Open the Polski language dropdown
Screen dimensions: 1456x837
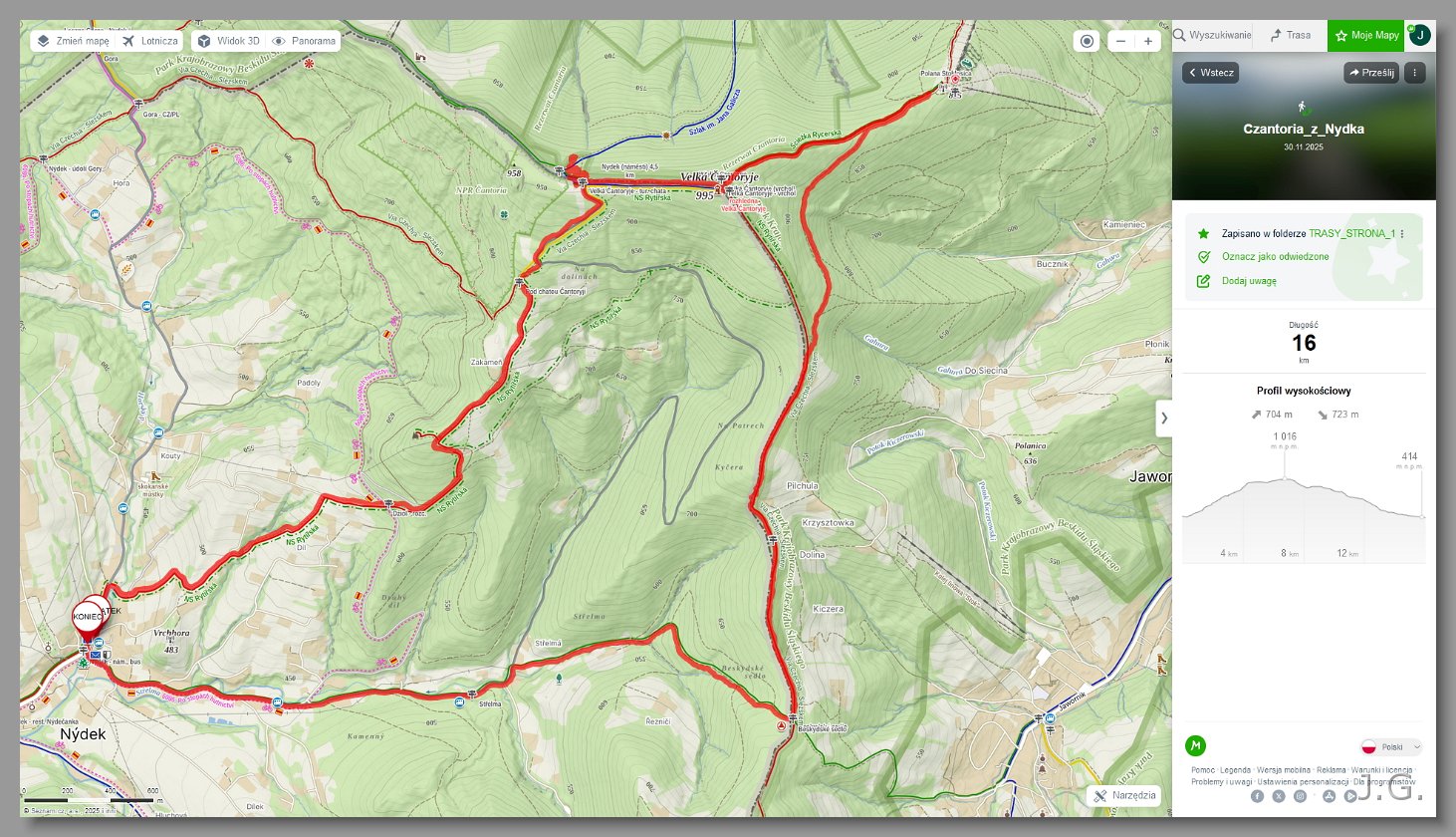(x=1391, y=746)
